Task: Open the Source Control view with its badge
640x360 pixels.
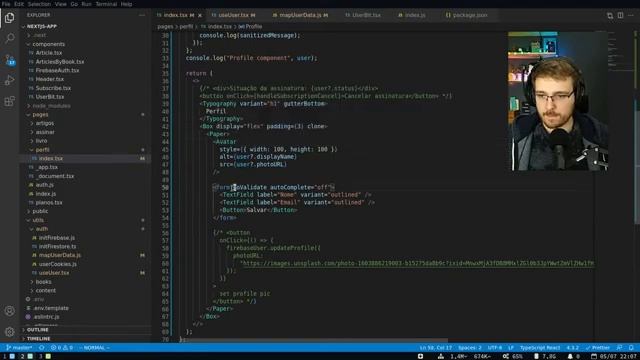Action: (x=10, y=60)
